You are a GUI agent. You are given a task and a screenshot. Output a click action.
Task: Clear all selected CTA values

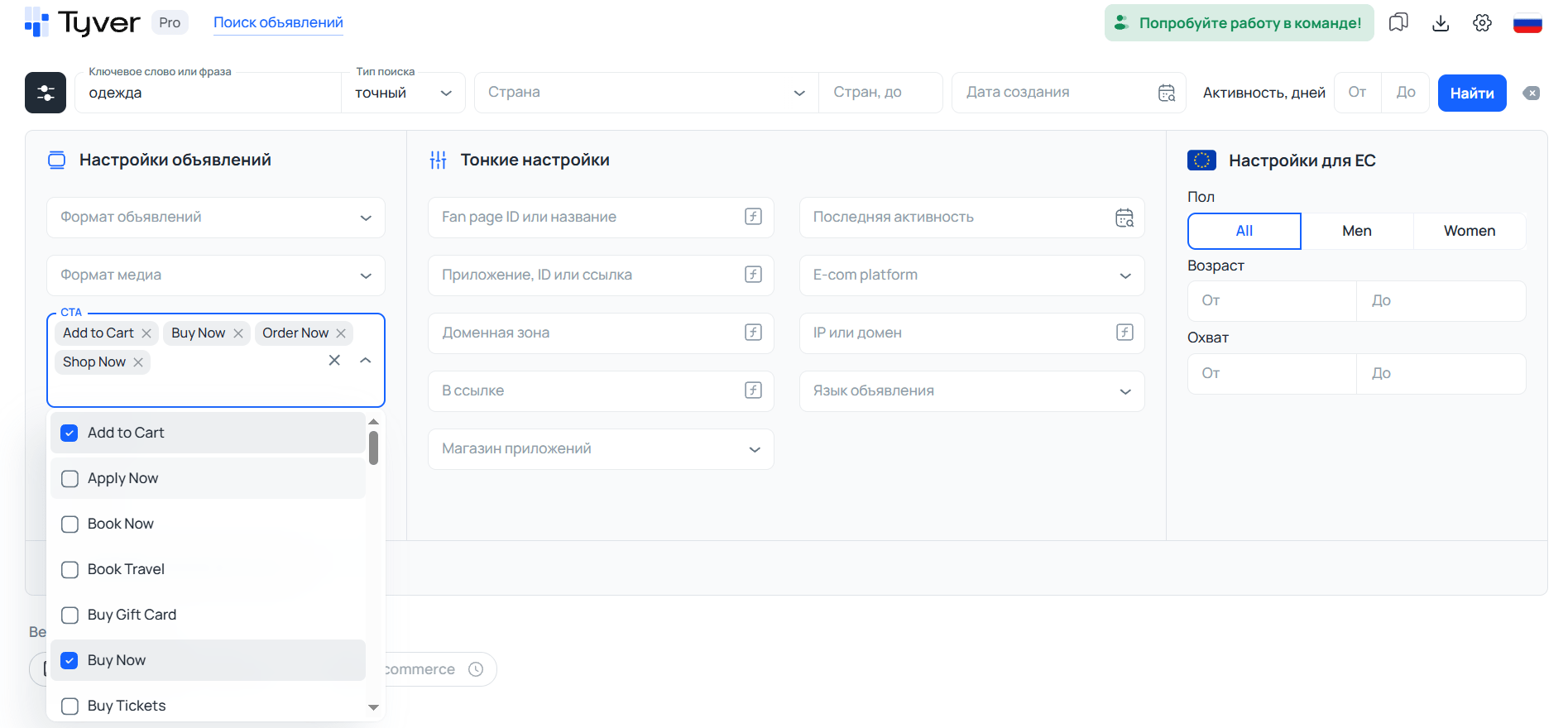pos(334,360)
